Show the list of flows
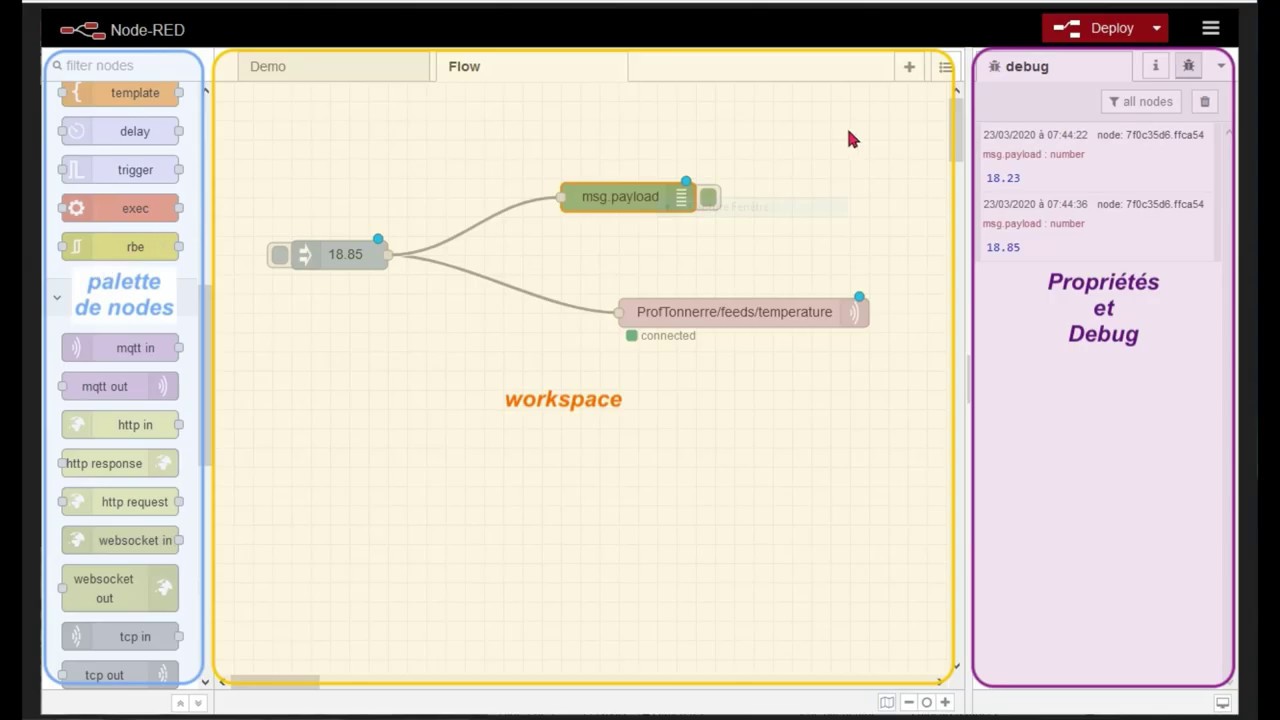The image size is (1280, 720). [945, 67]
